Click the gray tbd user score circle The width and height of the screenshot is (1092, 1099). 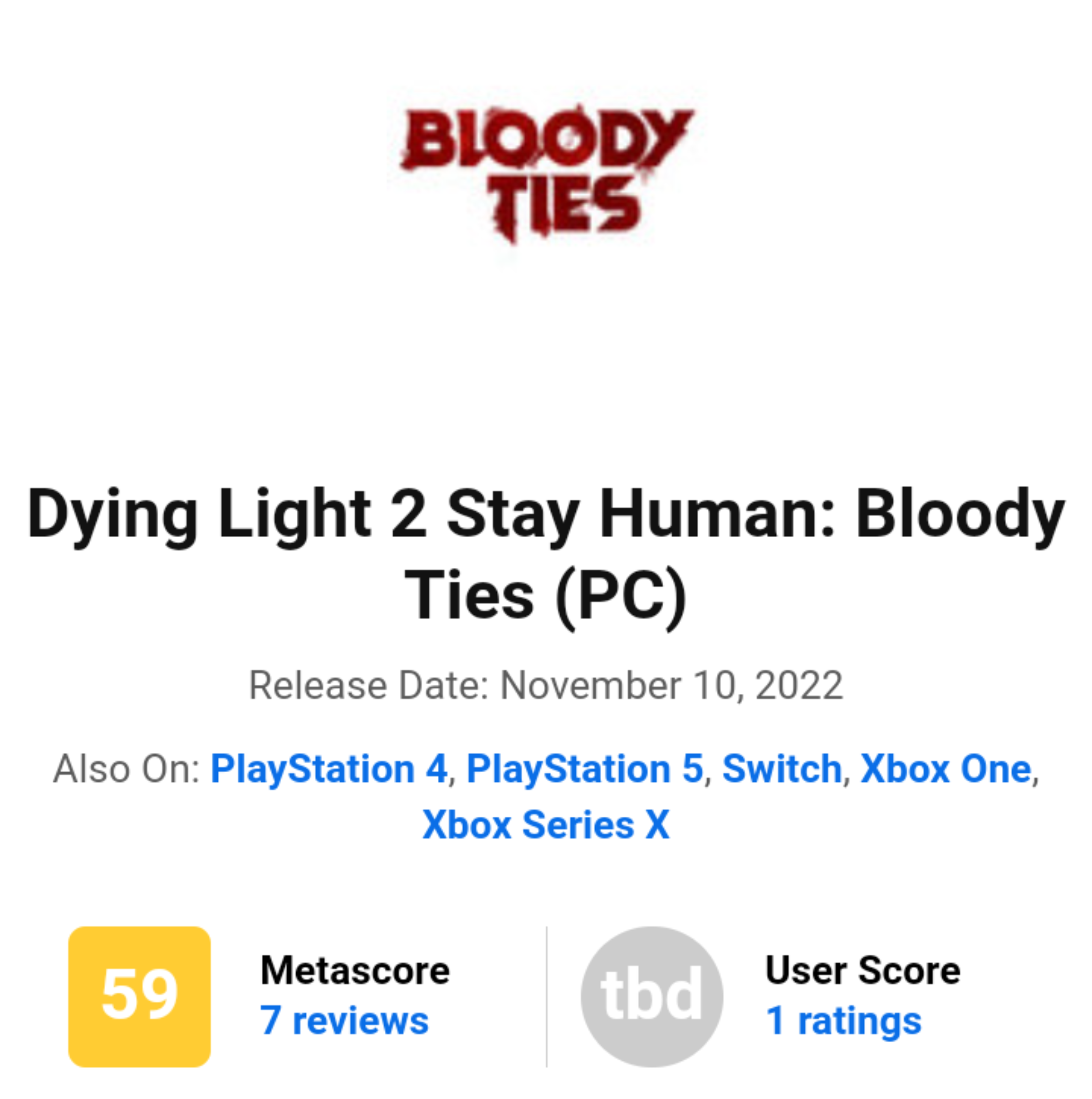point(652,996)
